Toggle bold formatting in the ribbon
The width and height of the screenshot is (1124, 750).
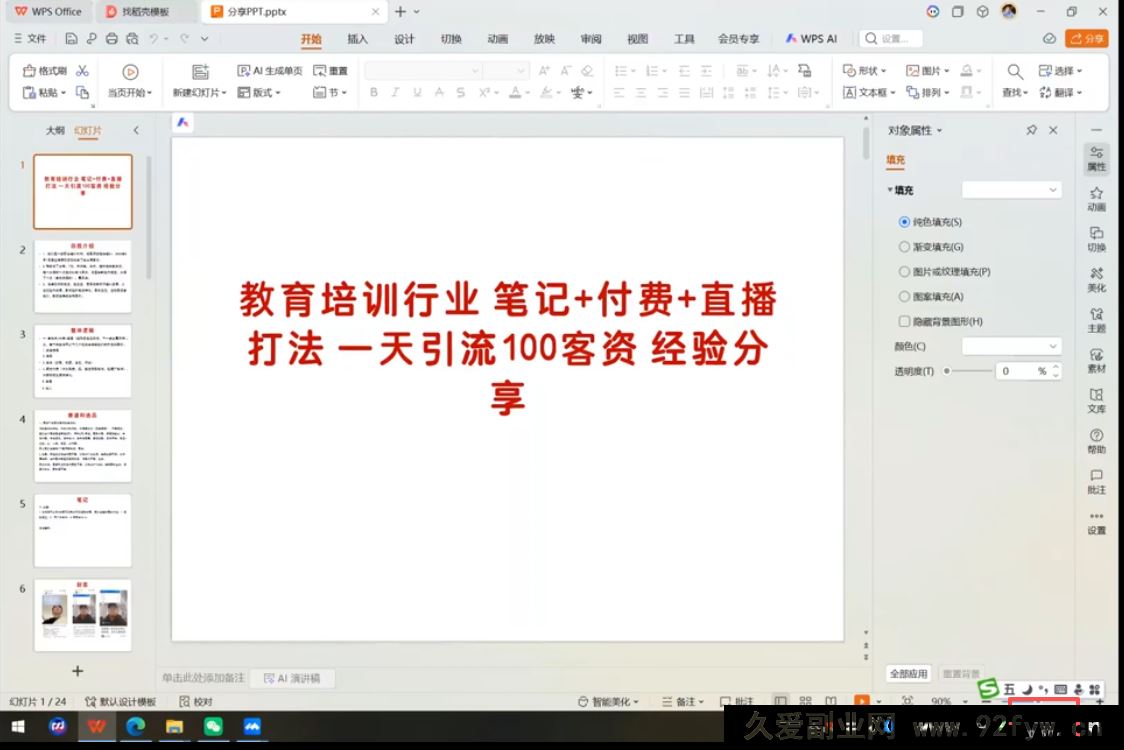coord(373,92)
